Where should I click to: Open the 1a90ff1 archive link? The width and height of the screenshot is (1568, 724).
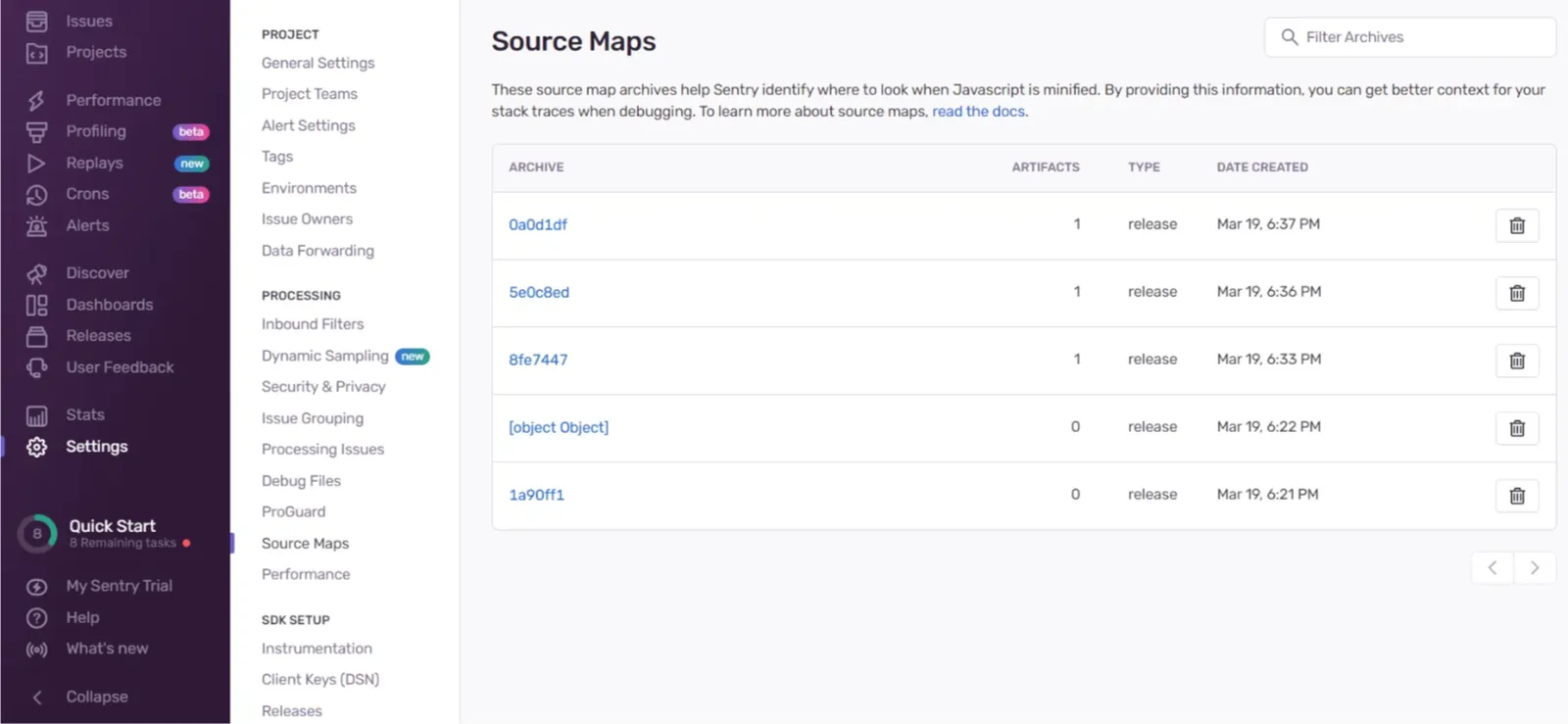coord(536,495)
